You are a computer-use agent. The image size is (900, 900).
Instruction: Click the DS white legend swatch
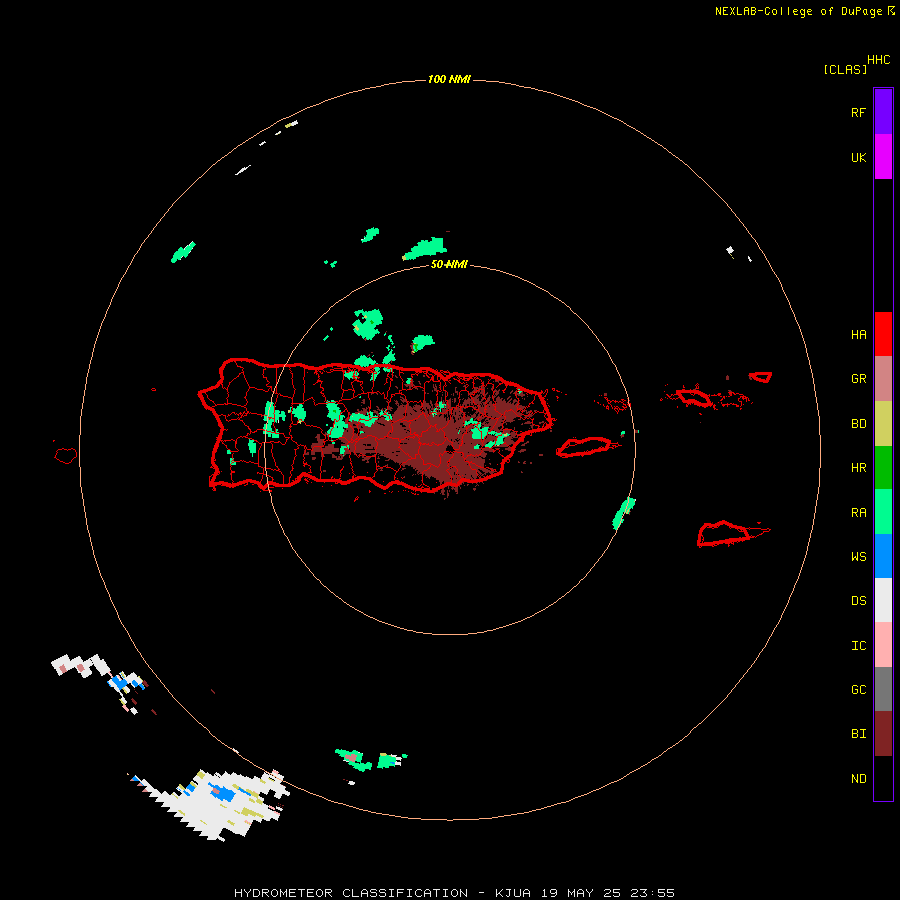tap(883, 600)
